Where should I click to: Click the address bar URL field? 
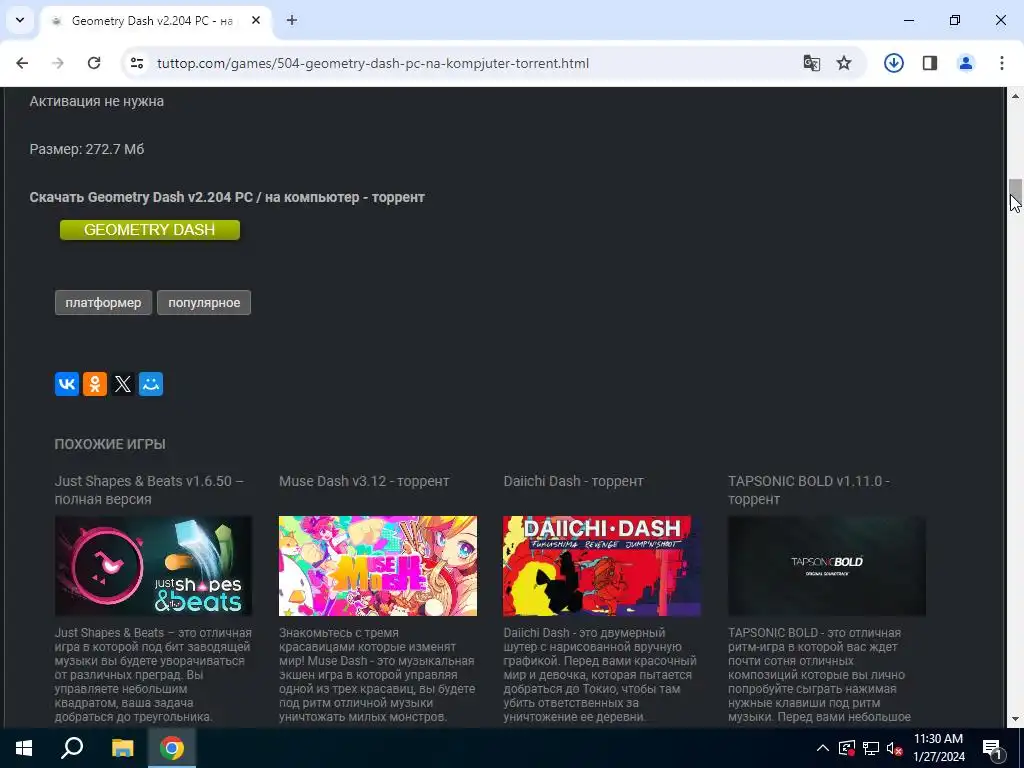(373, 63)
